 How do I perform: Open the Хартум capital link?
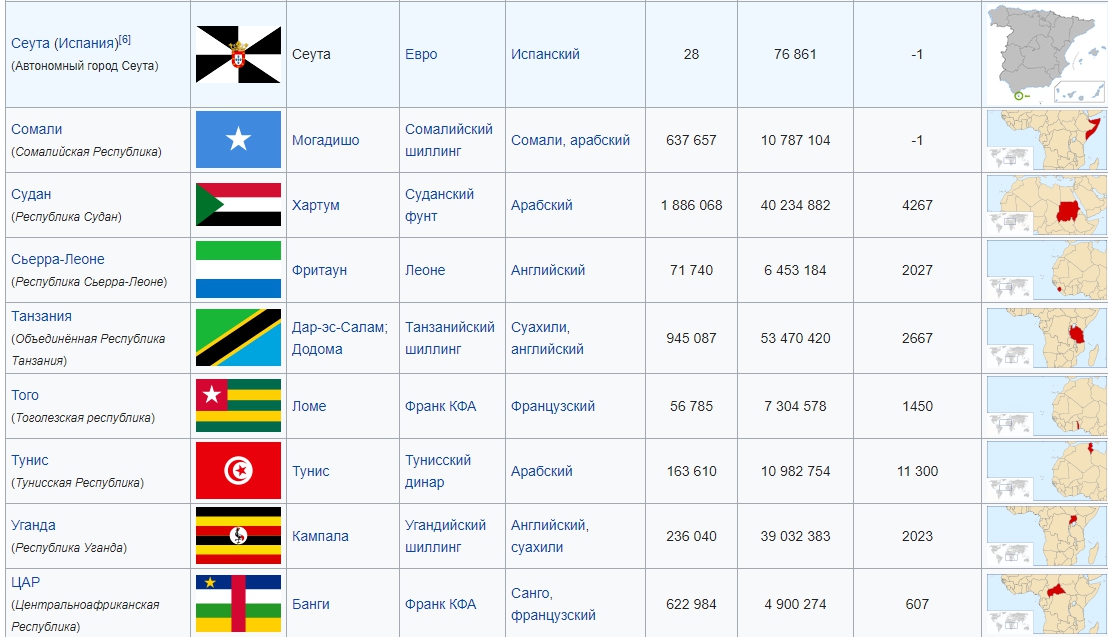(x=316, y=205)
